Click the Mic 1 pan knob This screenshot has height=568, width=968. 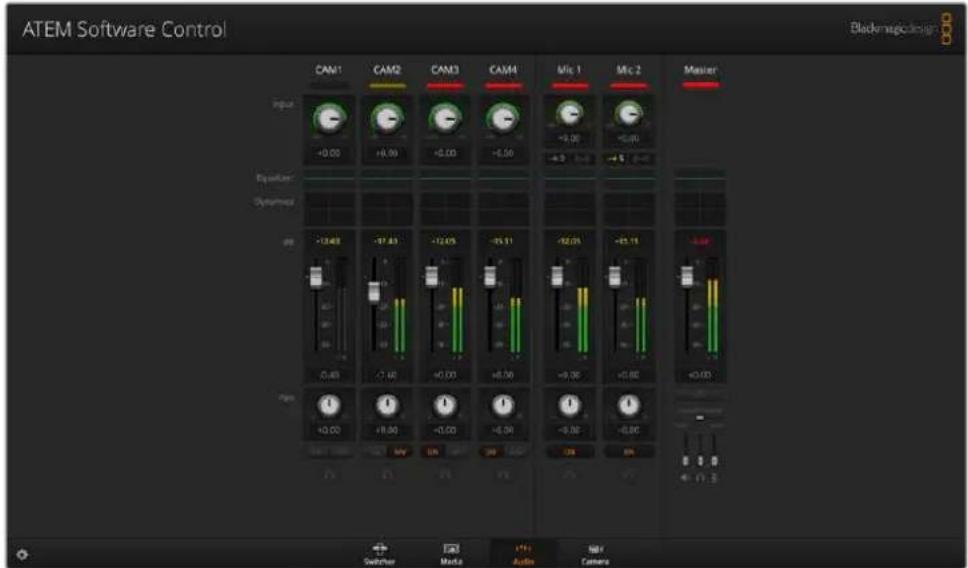(x=570, y=406)
